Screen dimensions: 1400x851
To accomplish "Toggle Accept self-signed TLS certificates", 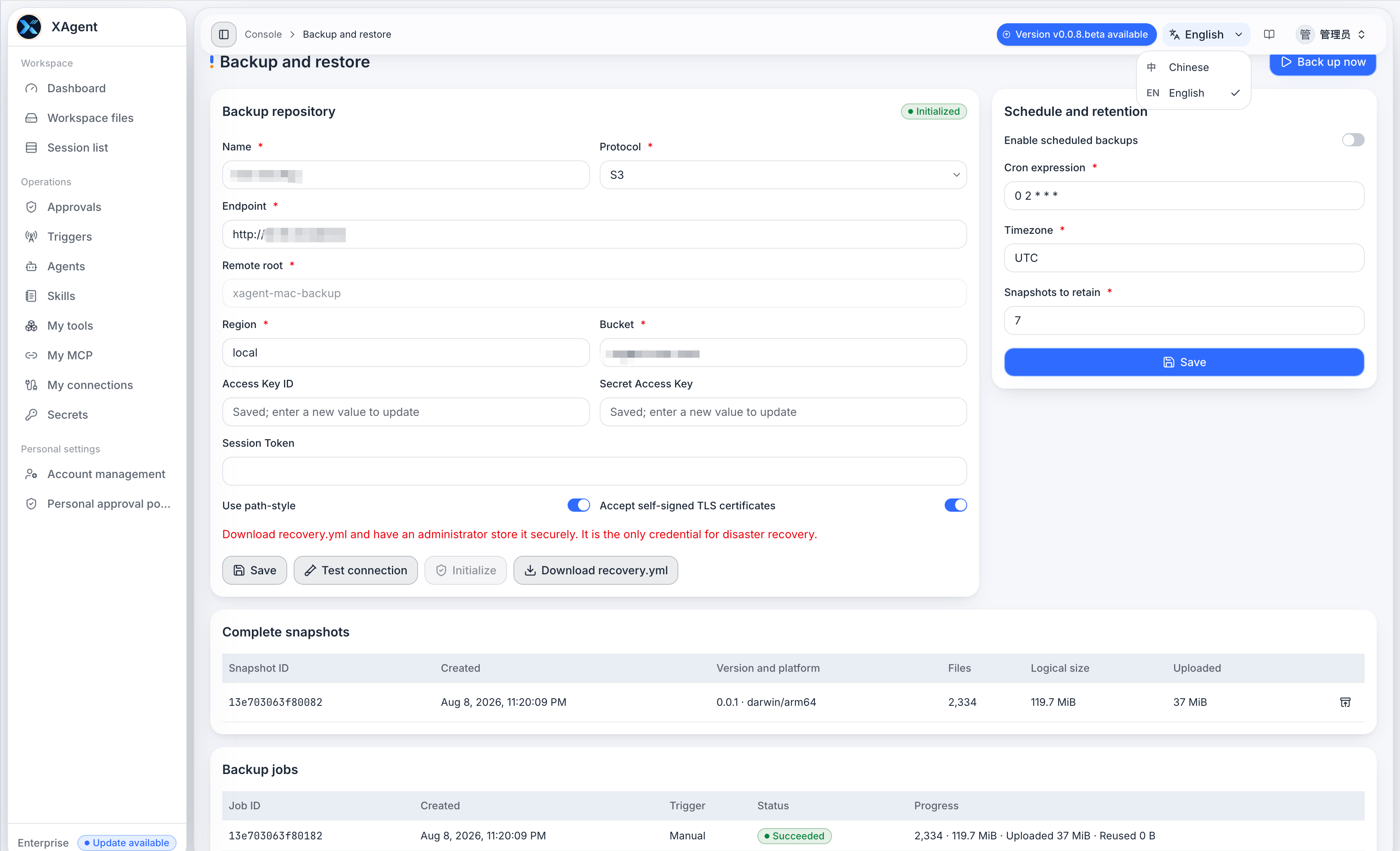I will 955,505.
